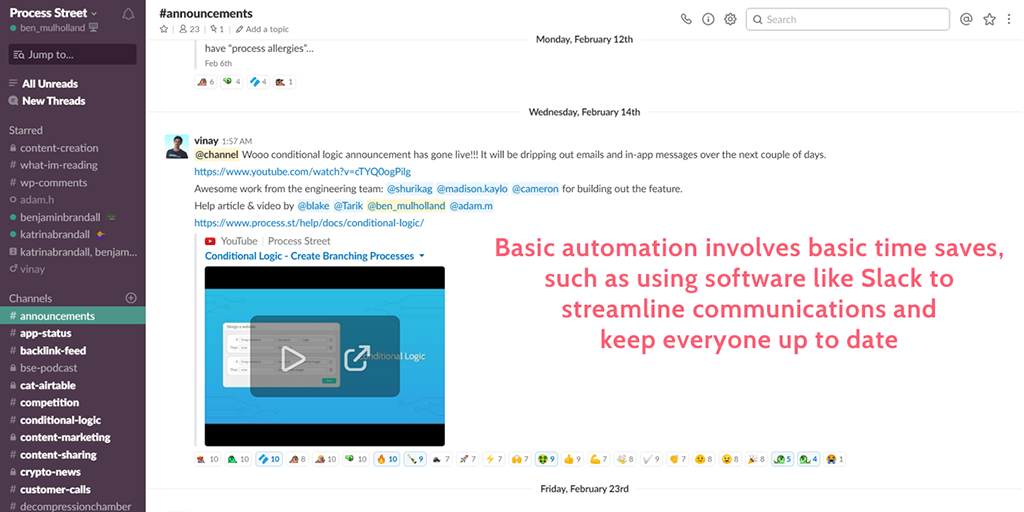Click the Channels section header
The width and height of the screenshot is (1024, 512).
[30, 298]
